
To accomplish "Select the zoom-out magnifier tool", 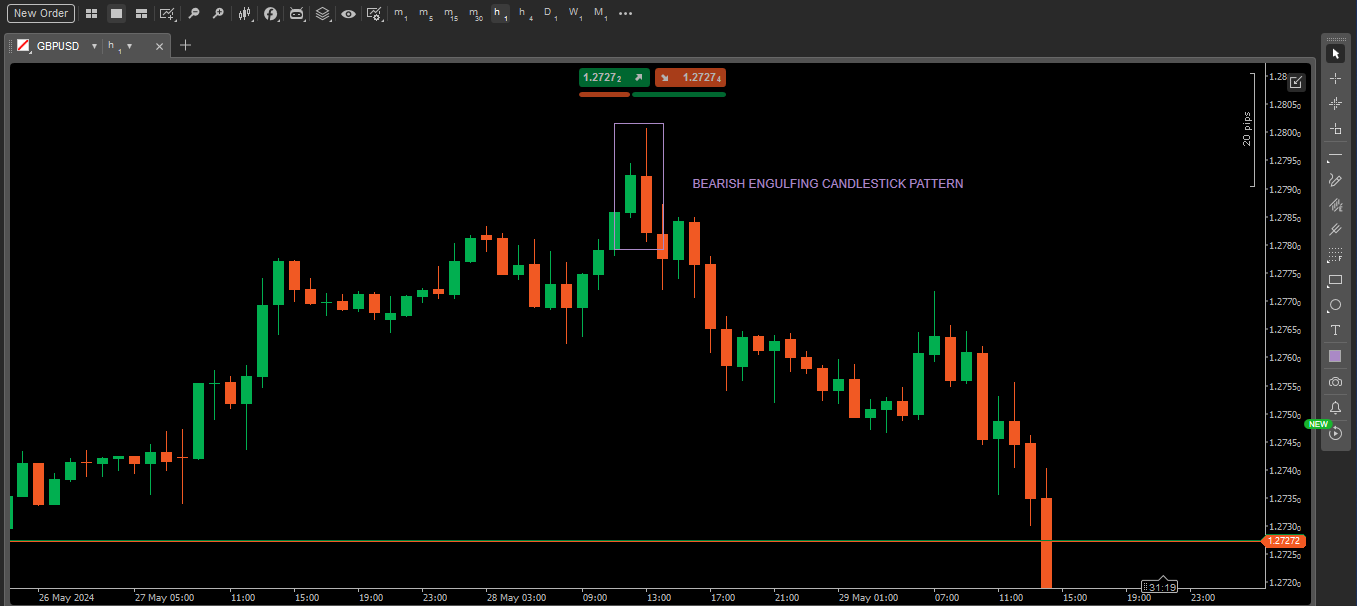I will (x=194, y=14).
